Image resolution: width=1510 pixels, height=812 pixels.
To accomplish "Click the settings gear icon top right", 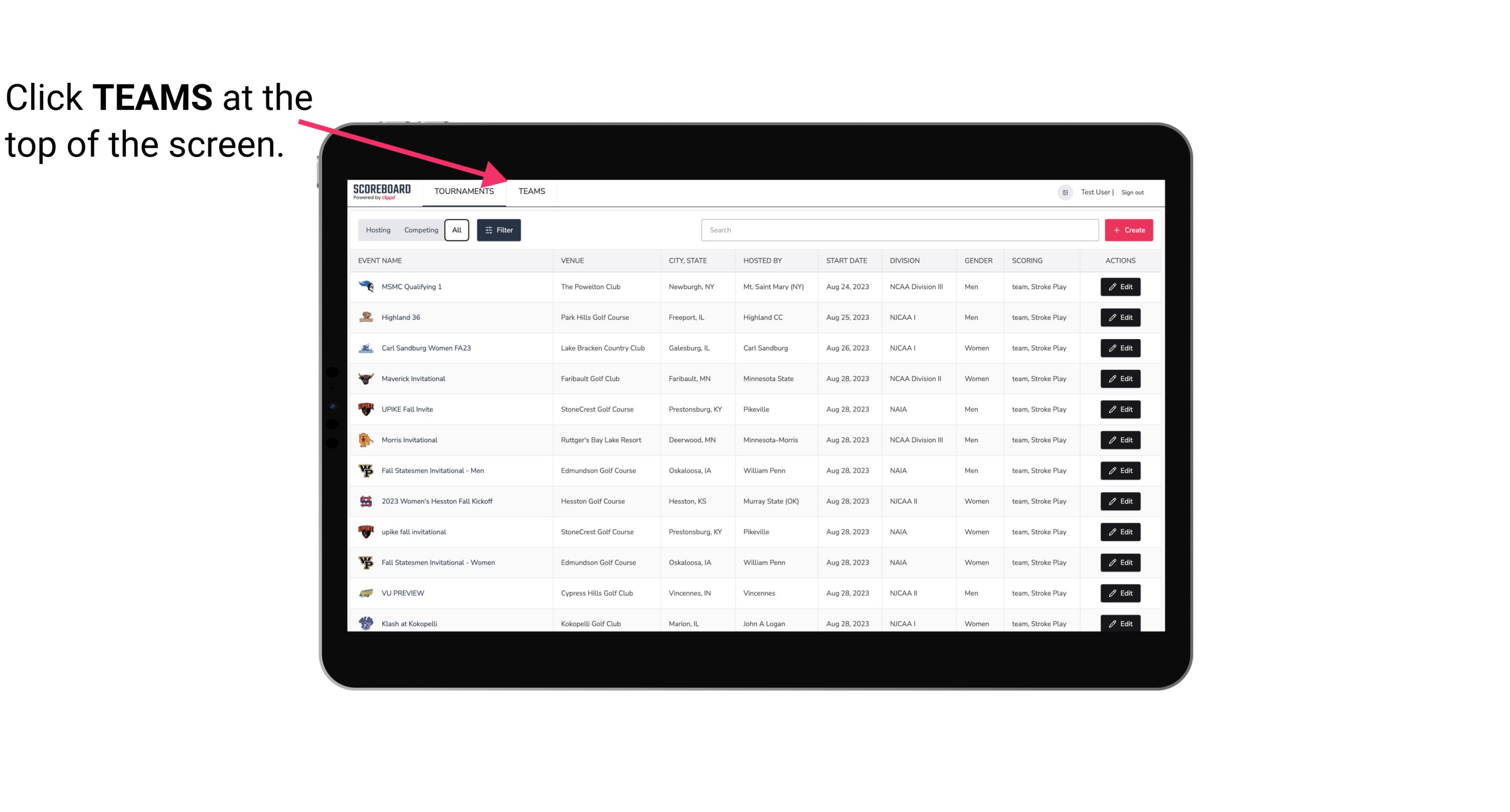I will pos(1063,192).
